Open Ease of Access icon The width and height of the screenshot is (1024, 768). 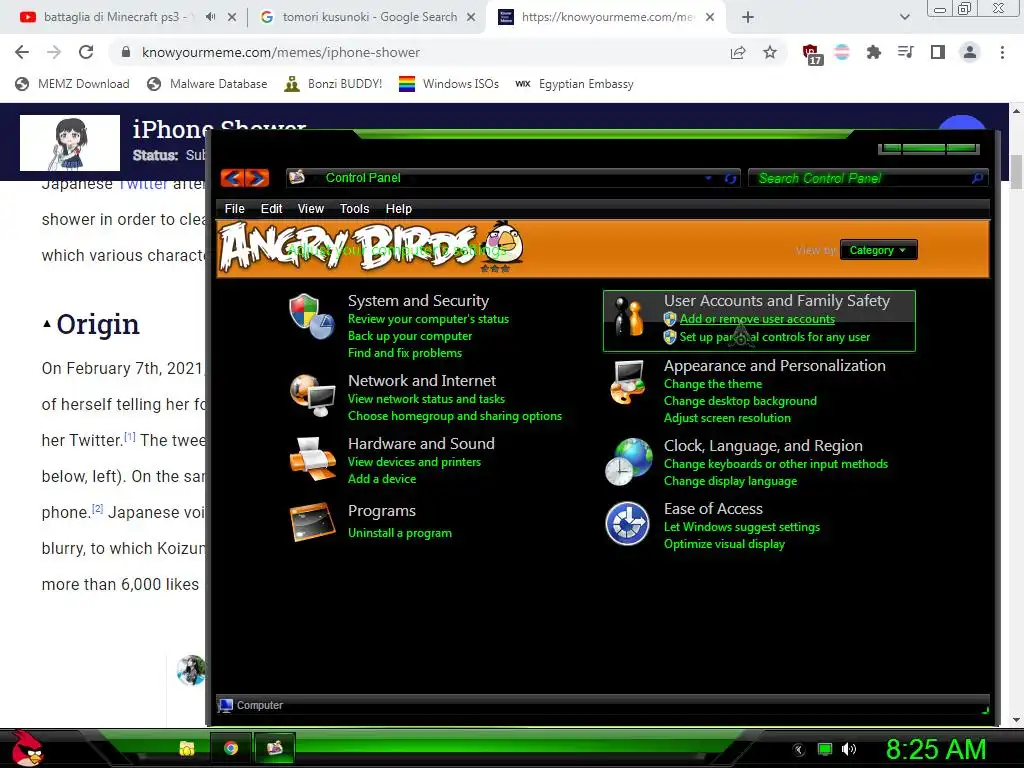coord(627,524)
